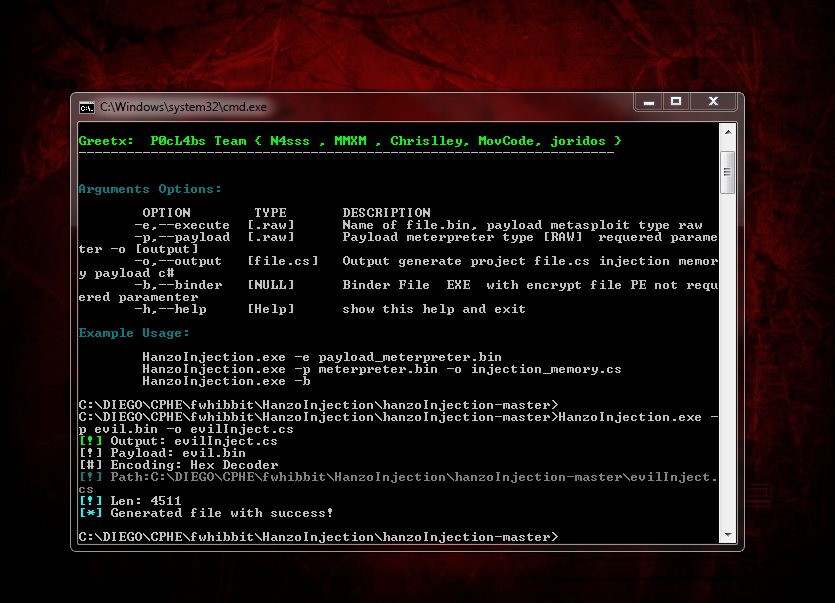835x603 pixels.
Task: Click the -e,--execute option text
Action: (x=182, y=225)
